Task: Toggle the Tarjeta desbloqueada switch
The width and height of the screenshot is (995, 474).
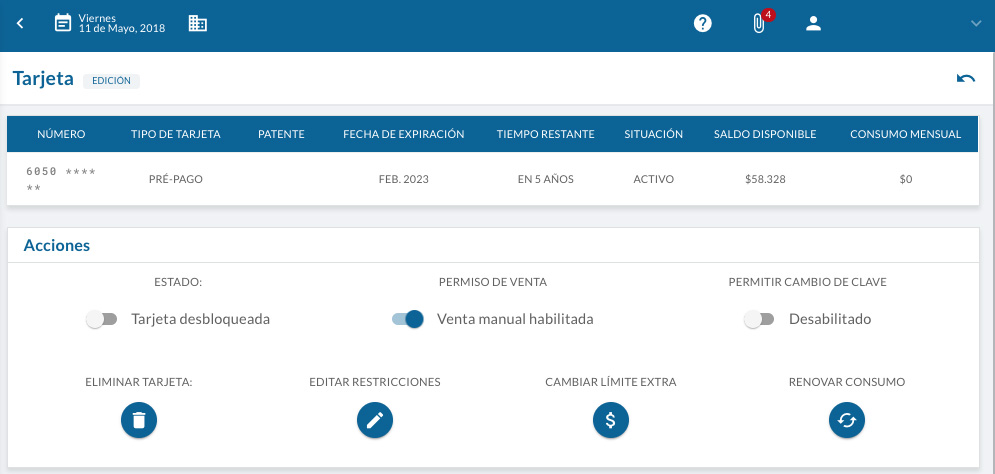Action: [102, 319]
